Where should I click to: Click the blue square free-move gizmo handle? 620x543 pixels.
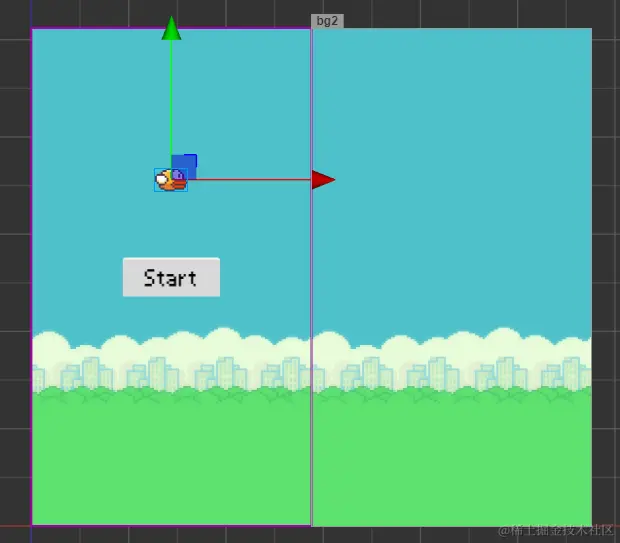tap(184, 166)
